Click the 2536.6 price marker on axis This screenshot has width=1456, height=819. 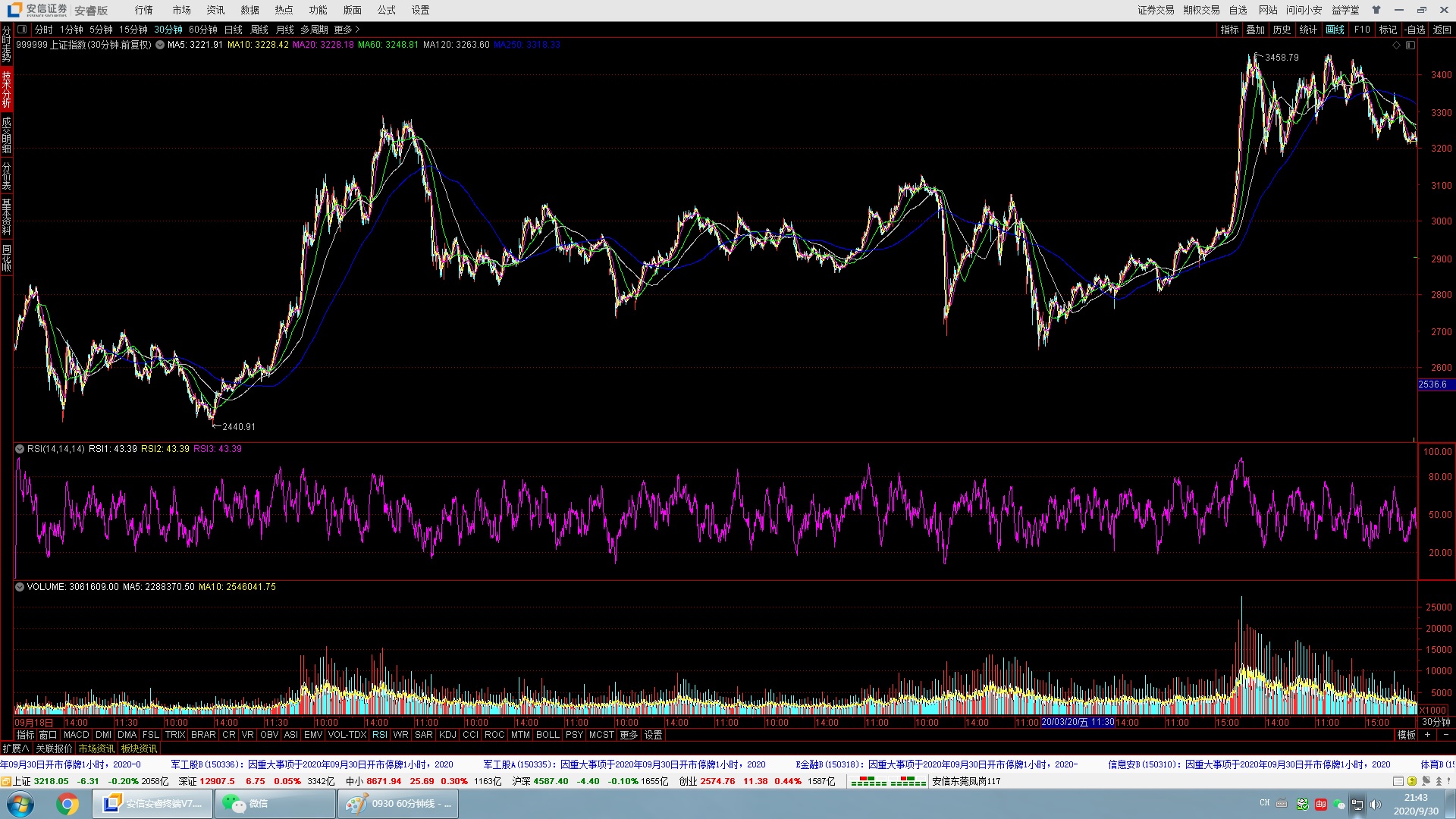click(x=1435, y=384)
